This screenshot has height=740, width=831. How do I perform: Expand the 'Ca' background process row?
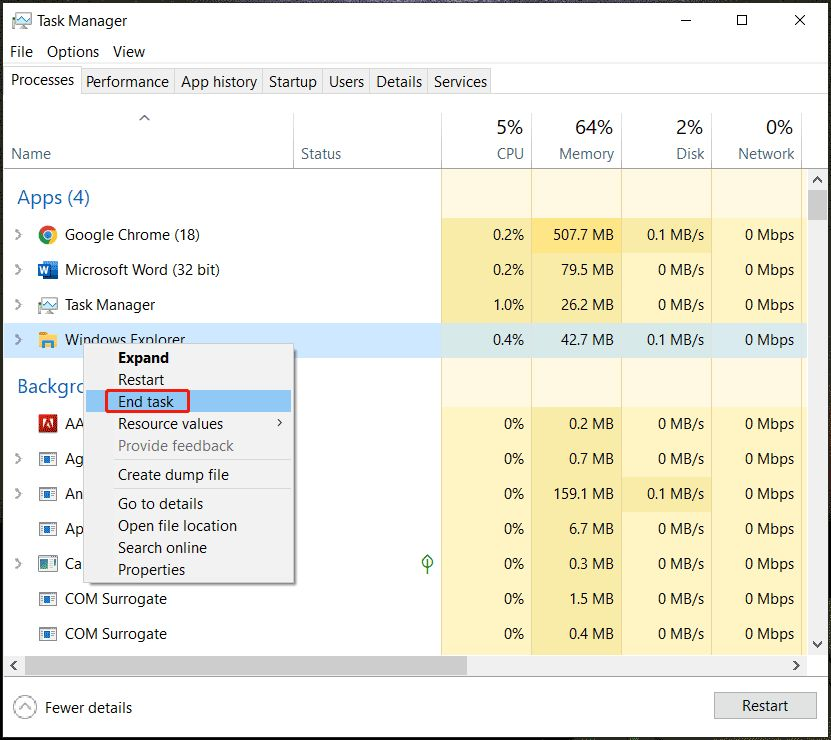point(18,563)
